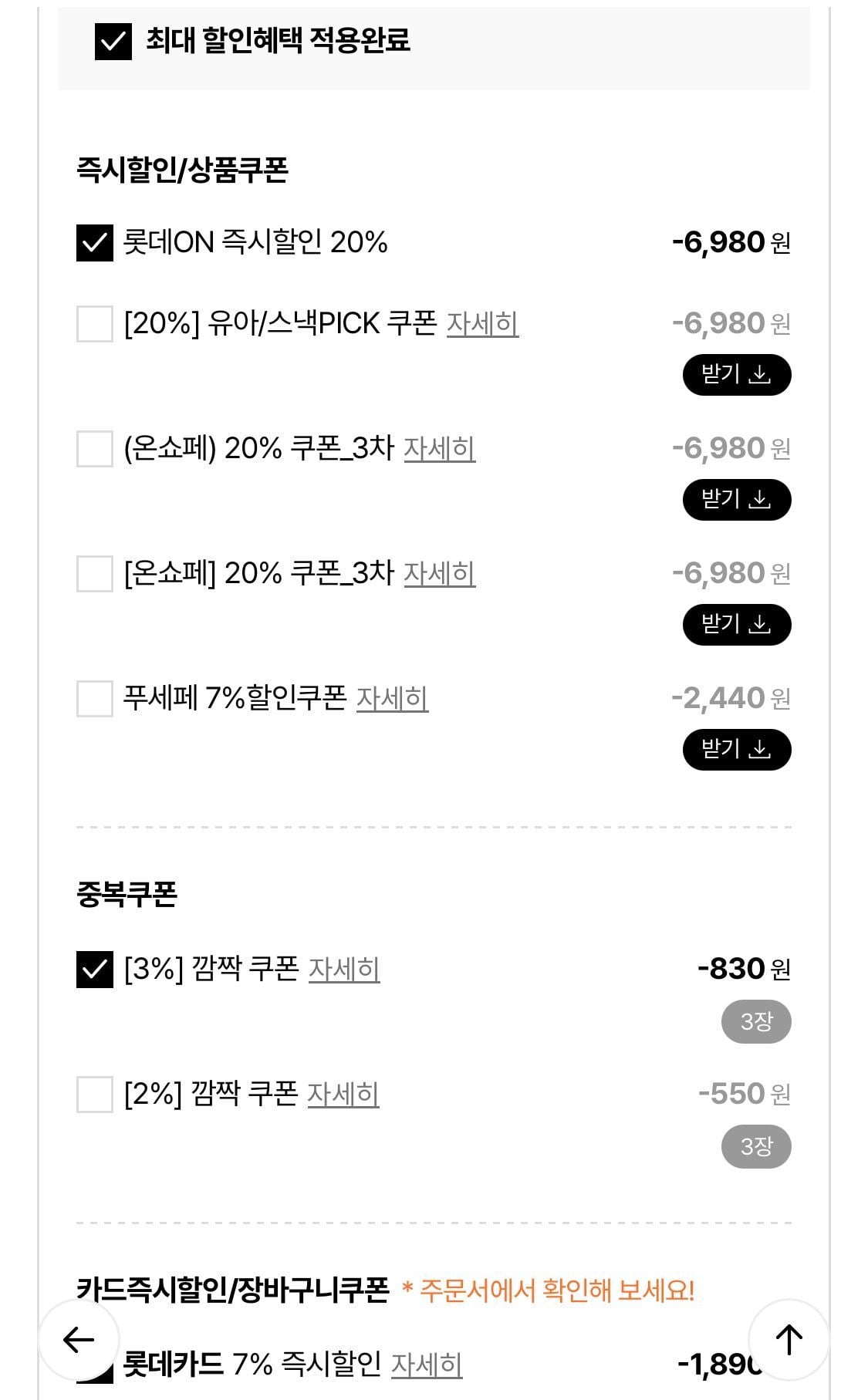Check the 푸세페 7%할인쿠폰 checkbox
Screen dimensions: 868x1400
tap(95, 698)
